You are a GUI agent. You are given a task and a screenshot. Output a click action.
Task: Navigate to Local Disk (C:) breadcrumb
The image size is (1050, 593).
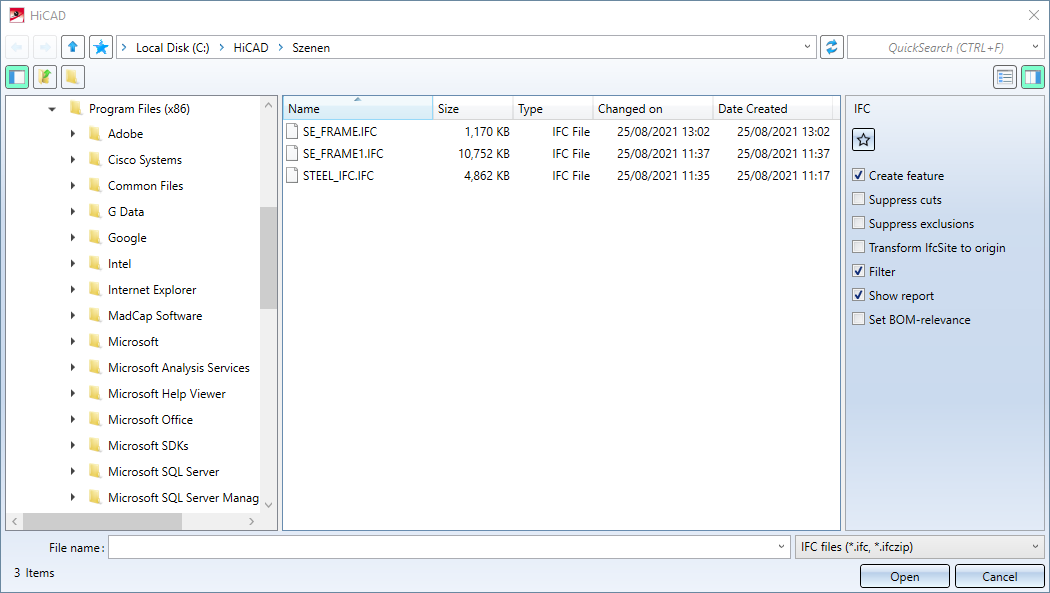(173, 48)
